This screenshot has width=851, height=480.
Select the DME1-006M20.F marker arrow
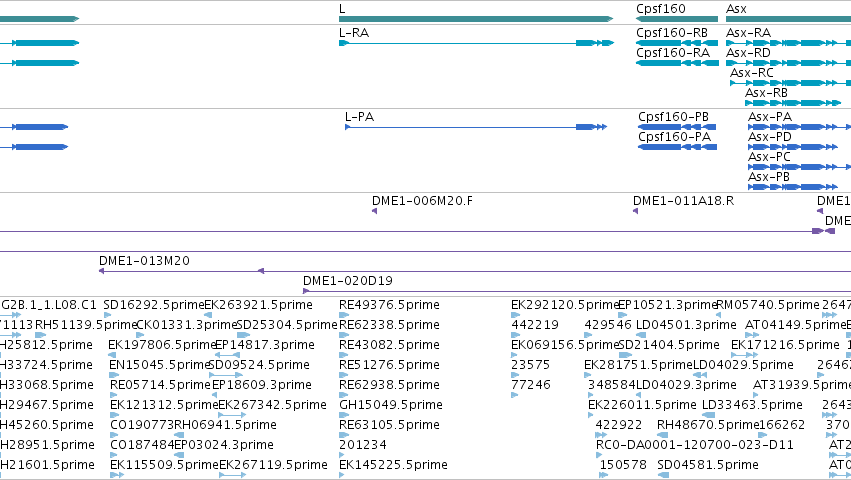point(374,211)
